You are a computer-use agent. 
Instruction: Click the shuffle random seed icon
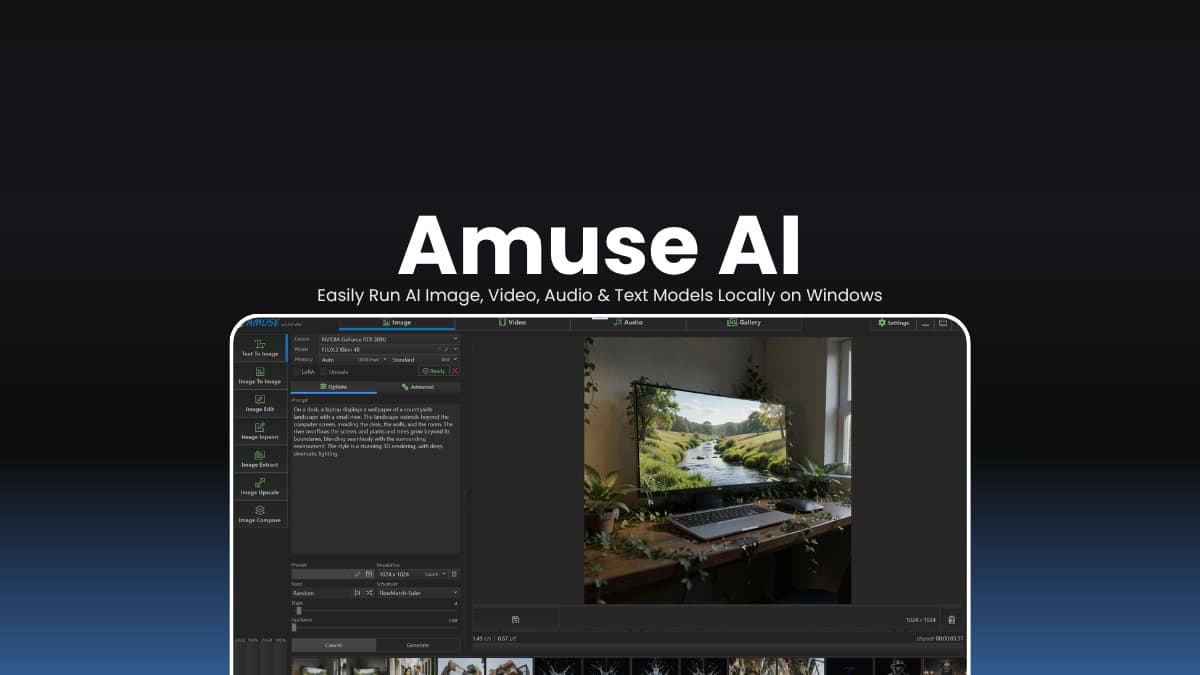tap(369, 593)
